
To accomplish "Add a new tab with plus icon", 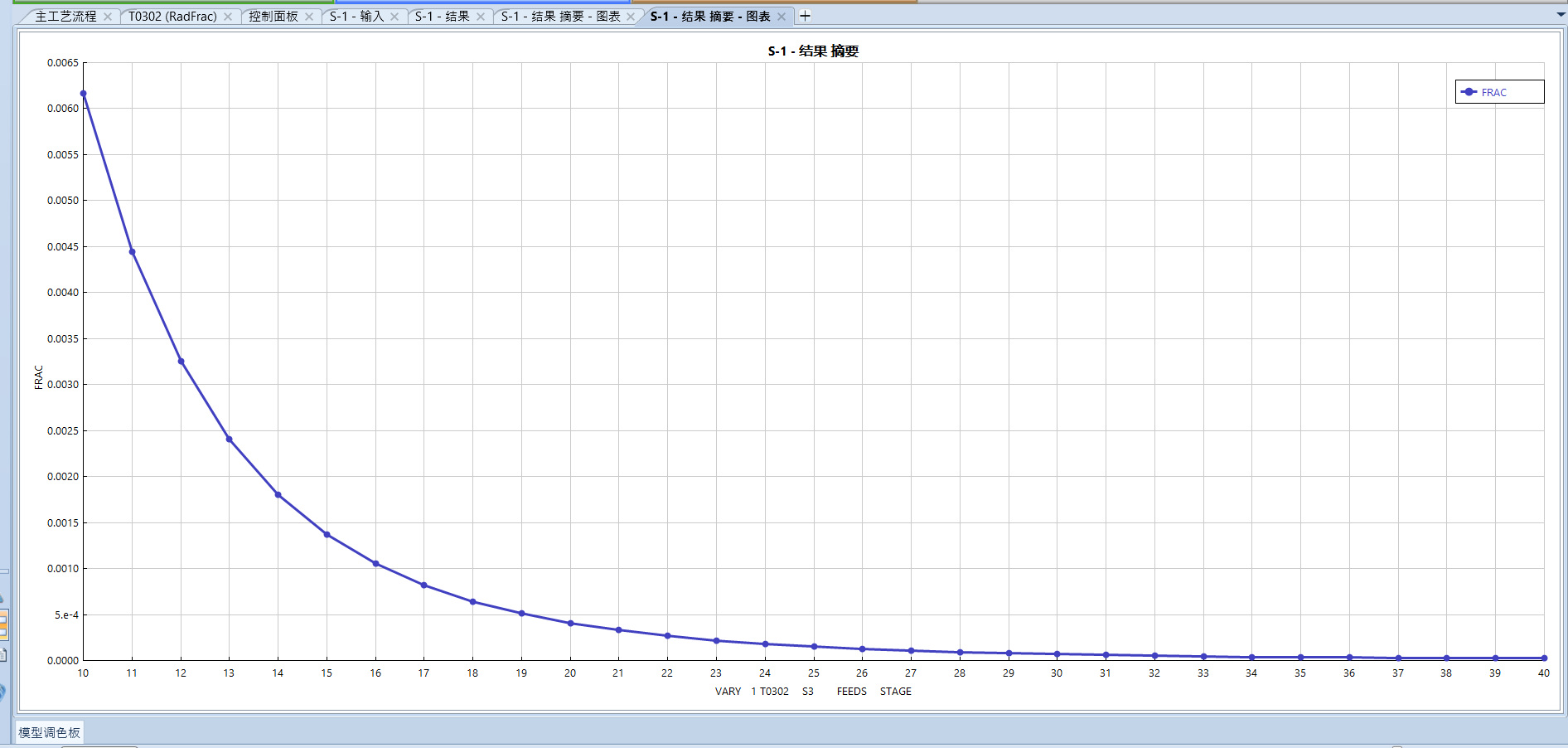I will pos(805,16).
